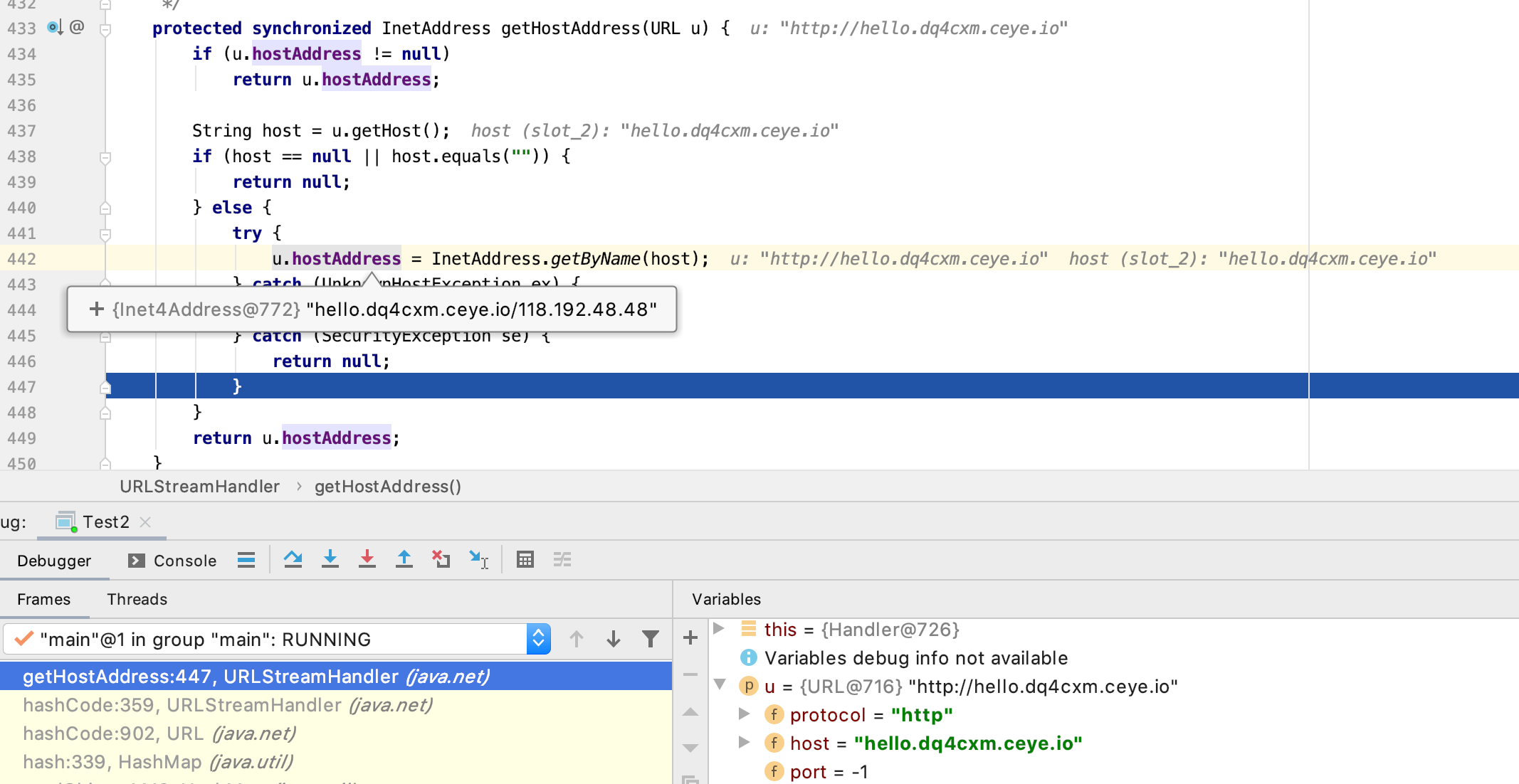Select the hash:339 HashMap frame
This screenshot has width=1519, height=784.
[x=336, y=761]
